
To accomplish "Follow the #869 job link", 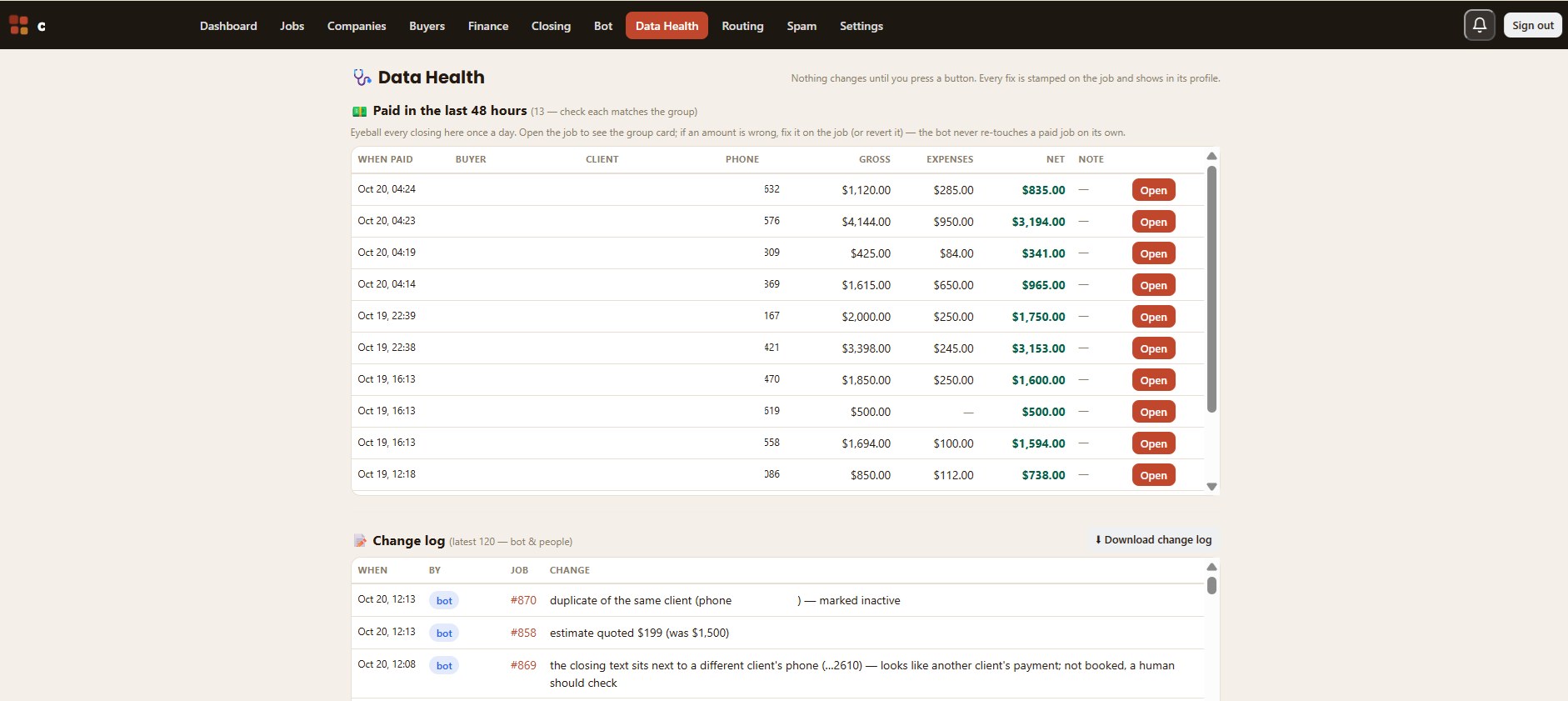I will point(523,665).
